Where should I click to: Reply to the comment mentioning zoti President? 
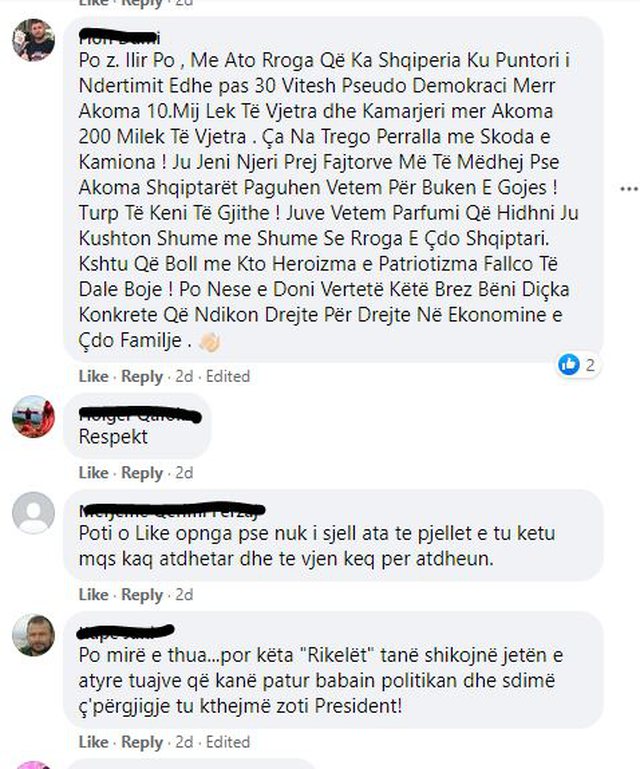(142, 742)
